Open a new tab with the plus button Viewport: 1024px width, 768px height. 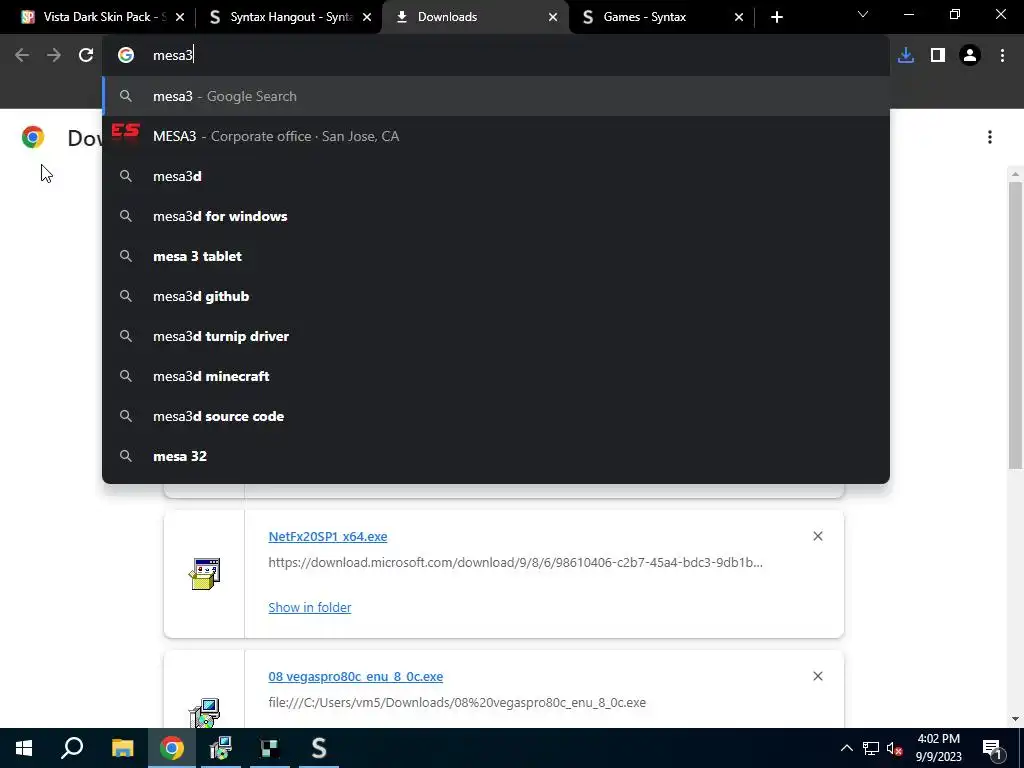(x=776, y=17)
